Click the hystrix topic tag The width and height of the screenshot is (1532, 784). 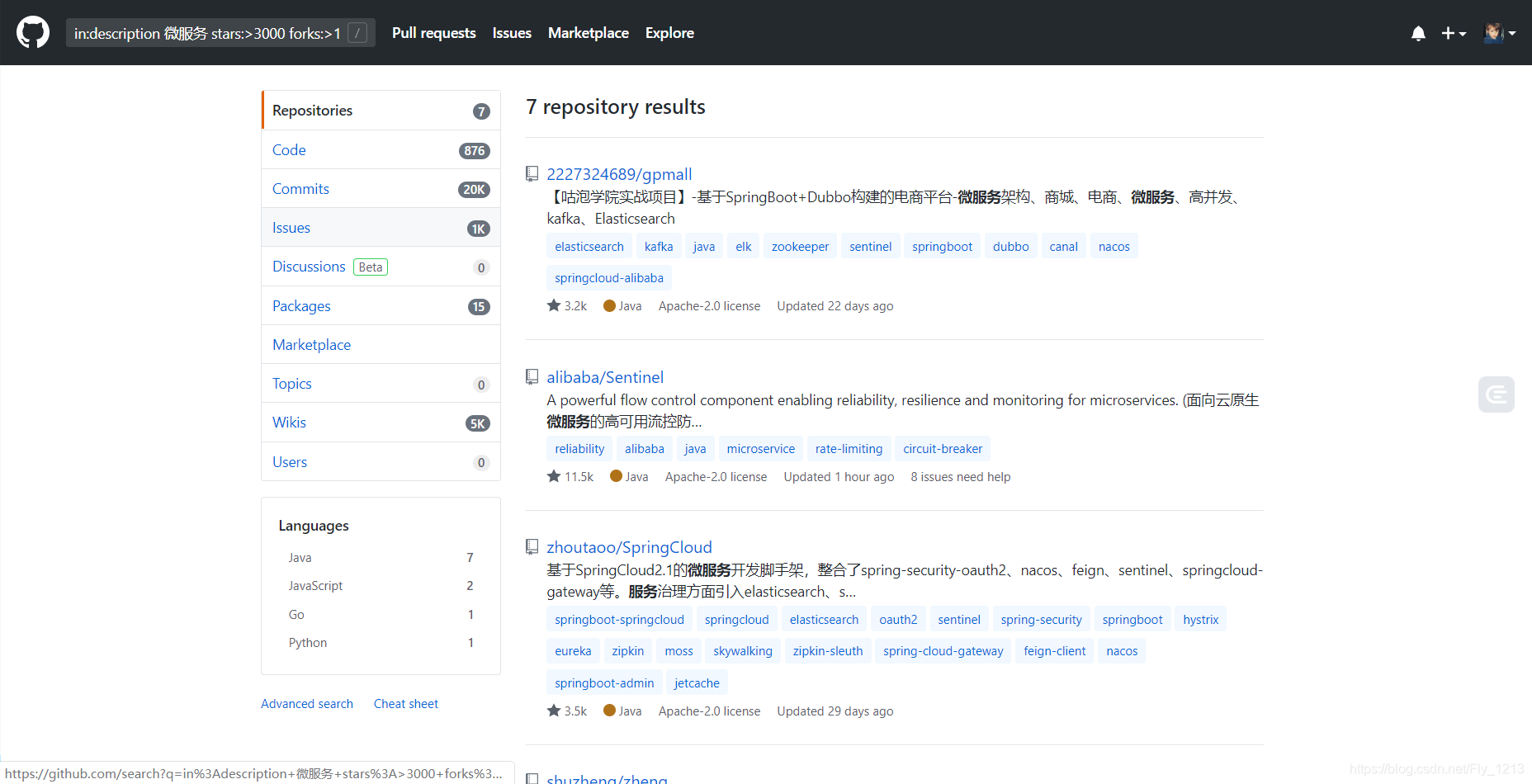click(1200, 620)
